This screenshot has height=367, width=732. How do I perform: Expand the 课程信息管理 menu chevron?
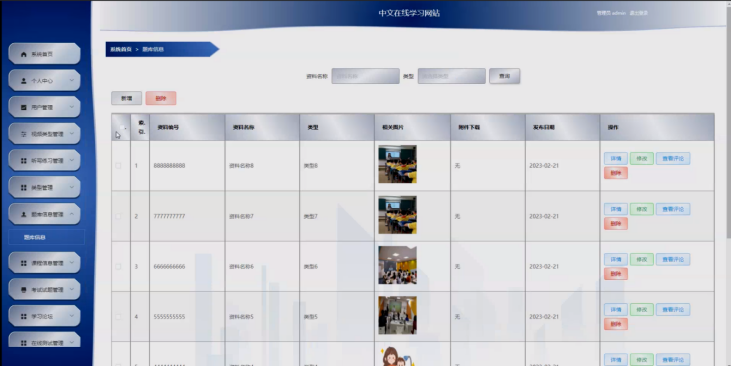tap(72, 263)
